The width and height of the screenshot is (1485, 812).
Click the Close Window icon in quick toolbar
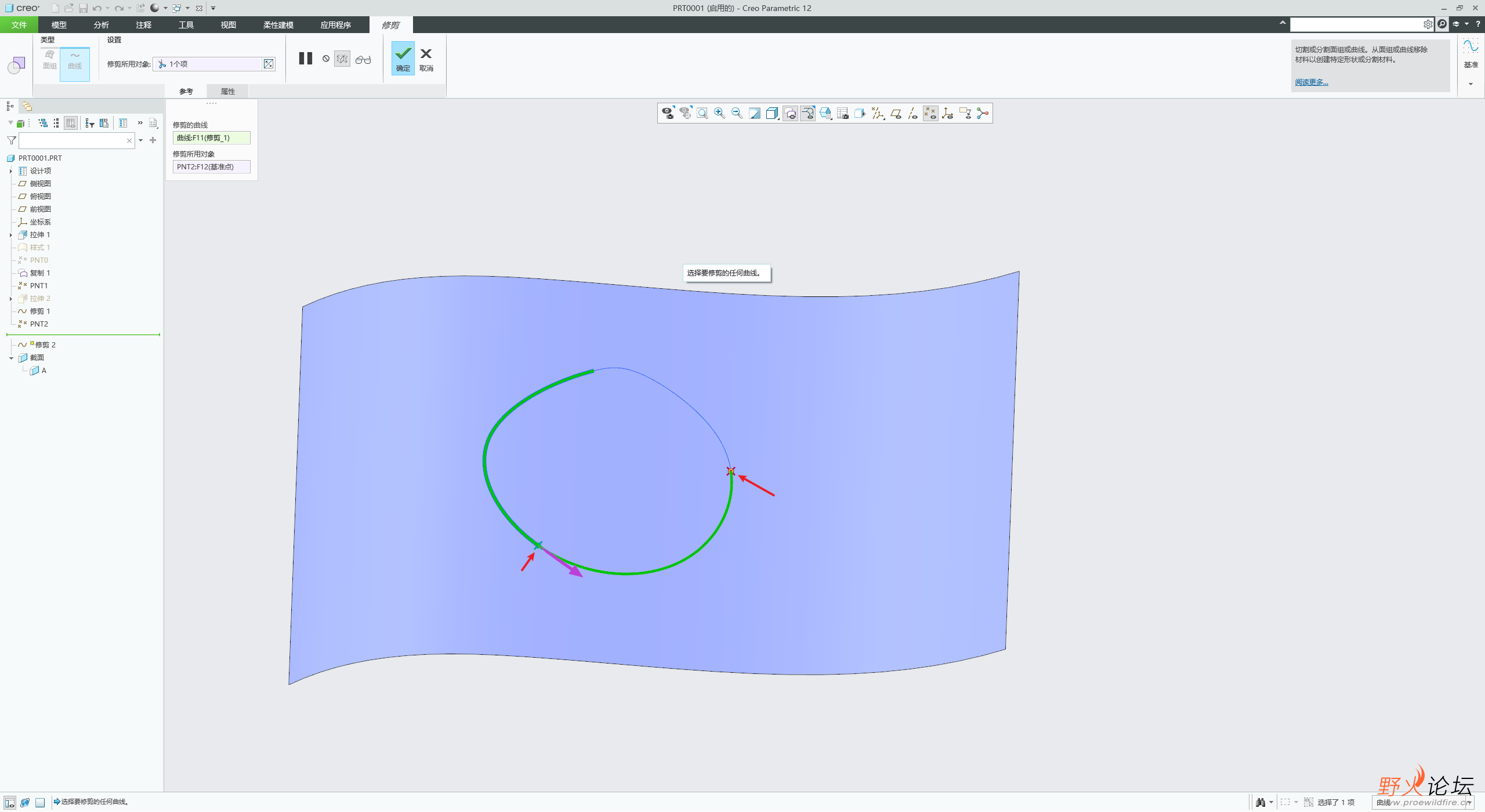199,8
